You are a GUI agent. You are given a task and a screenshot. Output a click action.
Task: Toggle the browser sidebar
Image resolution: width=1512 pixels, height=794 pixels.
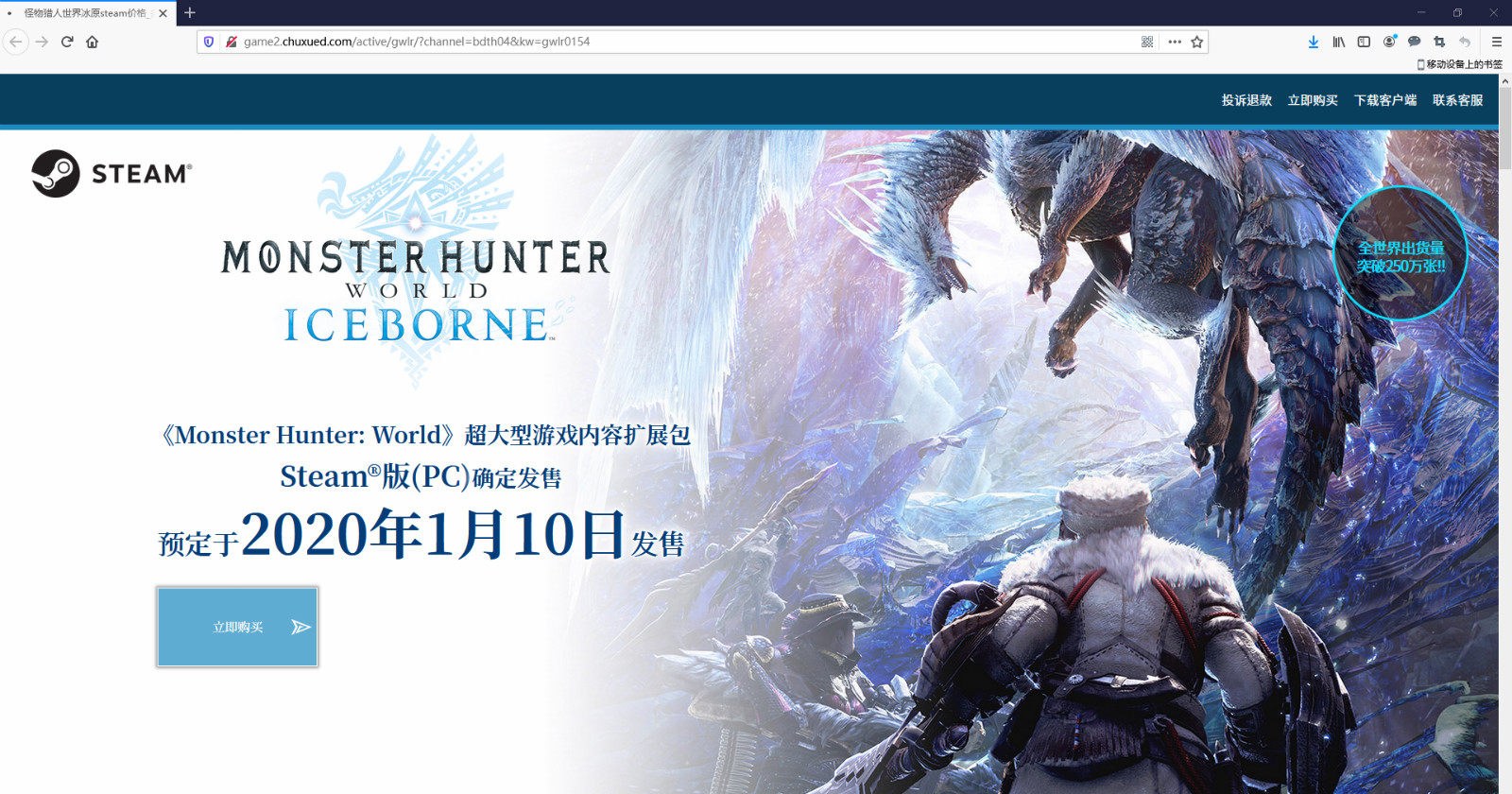pos(1364,42)
